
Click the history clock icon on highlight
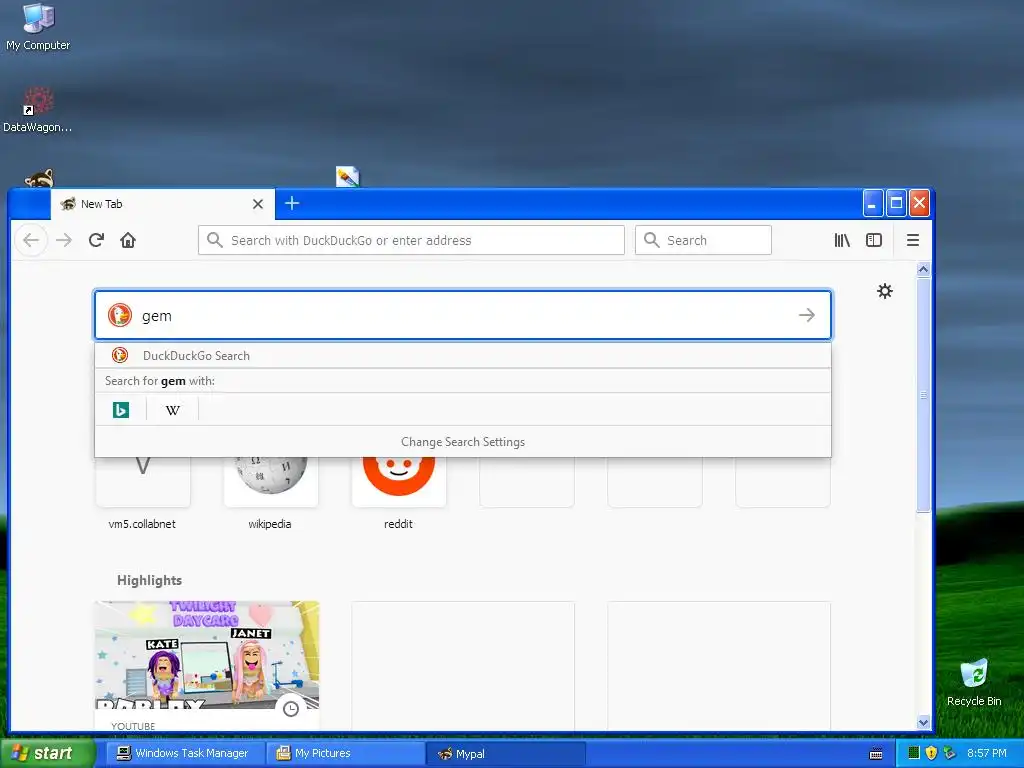point(291,709)
